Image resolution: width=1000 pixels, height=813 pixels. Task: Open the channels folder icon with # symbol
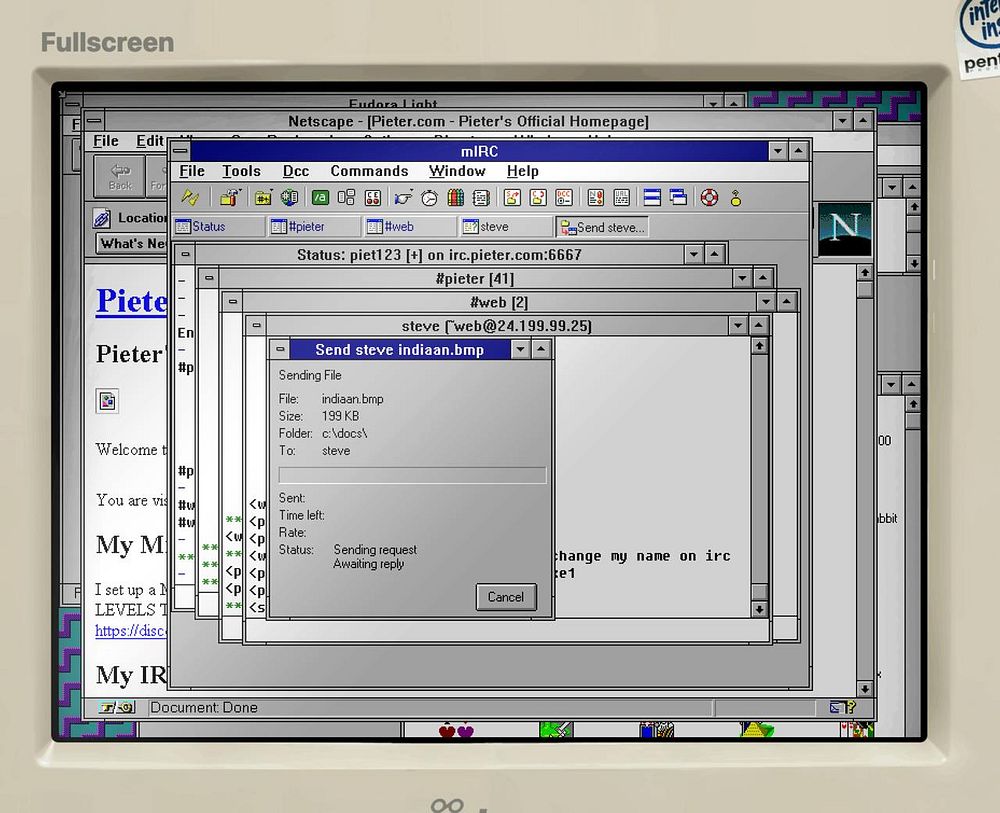point(263,198)
